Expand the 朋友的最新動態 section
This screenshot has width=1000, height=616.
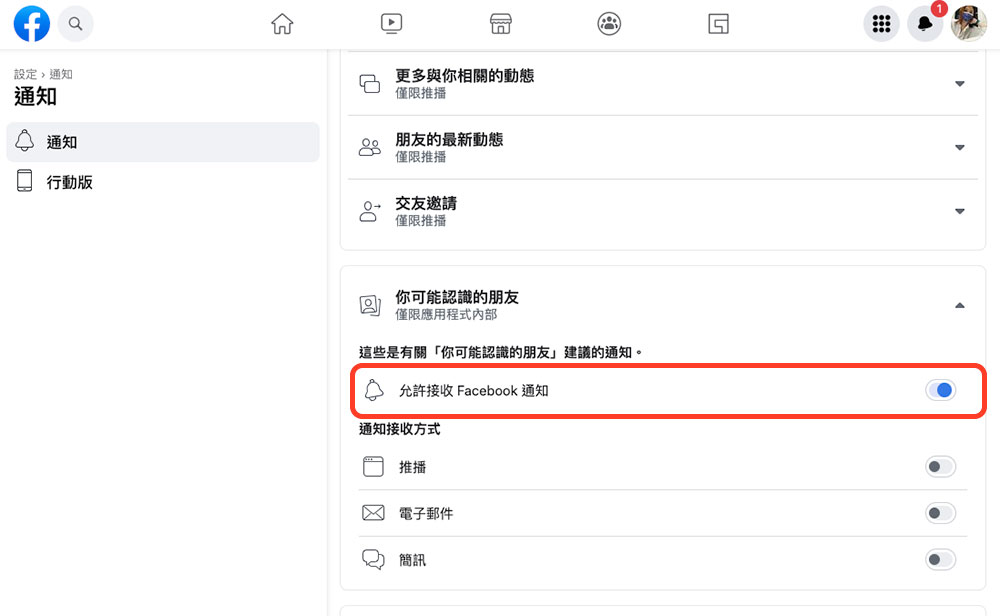[960, 148]
